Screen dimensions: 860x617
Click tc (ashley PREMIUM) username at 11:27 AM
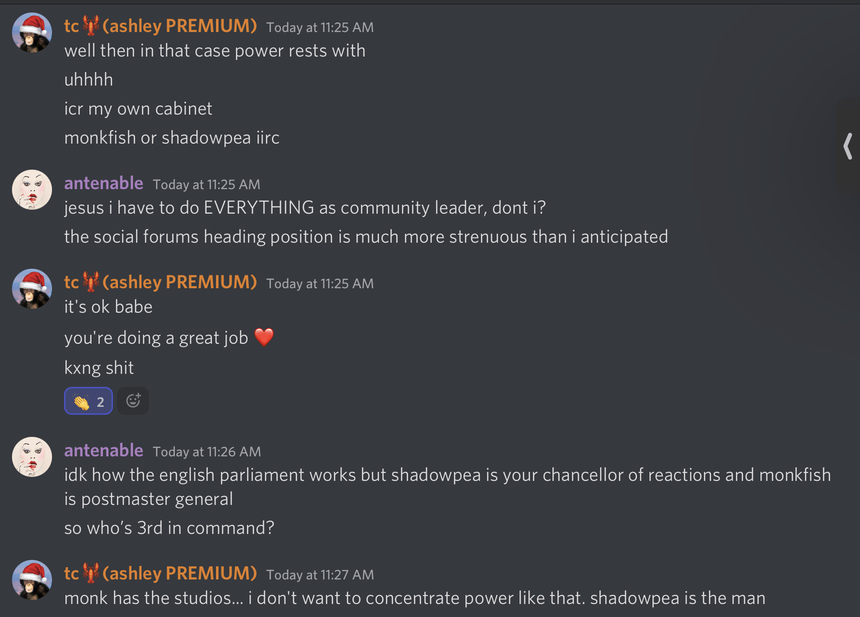pos(160,573)
